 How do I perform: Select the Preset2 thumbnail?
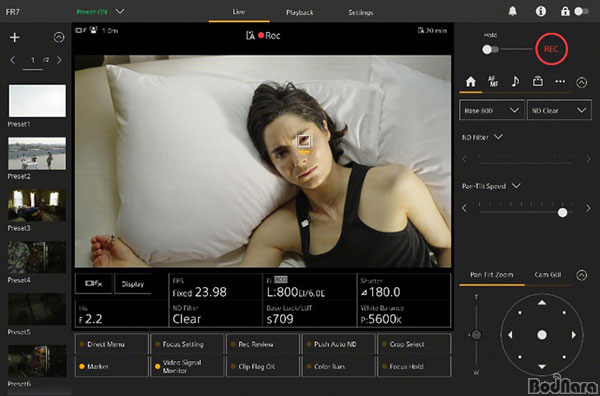tap(37, 153)
